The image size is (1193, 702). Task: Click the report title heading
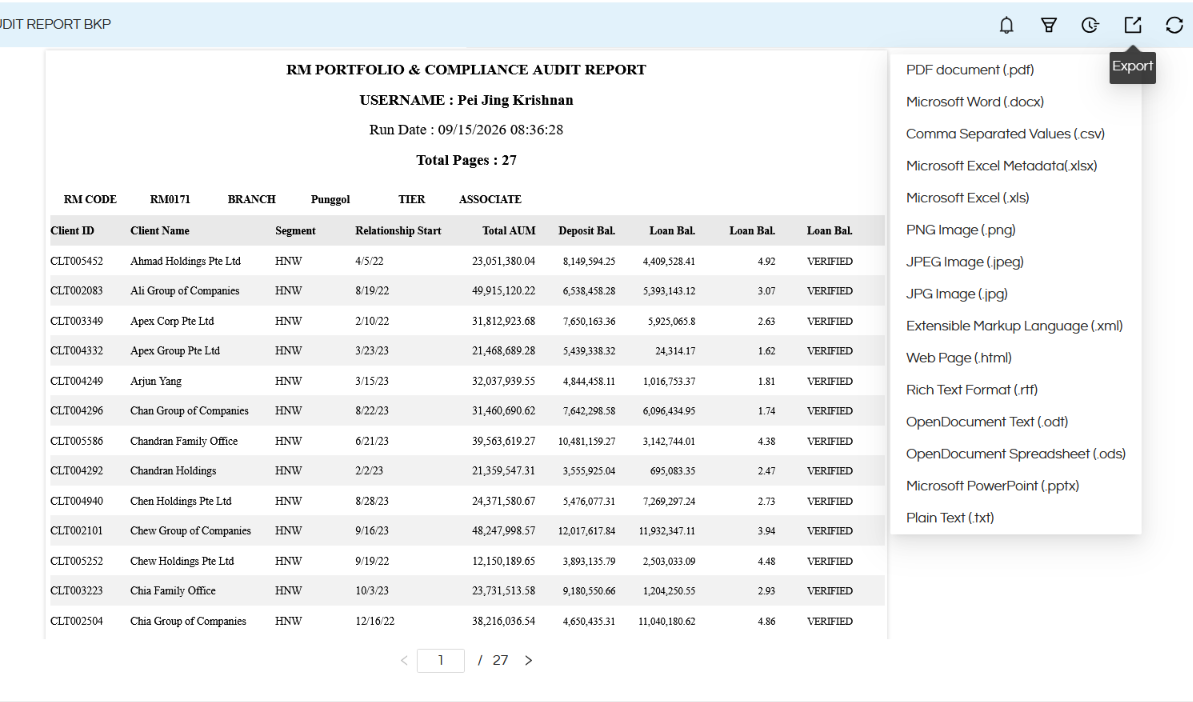466,70
